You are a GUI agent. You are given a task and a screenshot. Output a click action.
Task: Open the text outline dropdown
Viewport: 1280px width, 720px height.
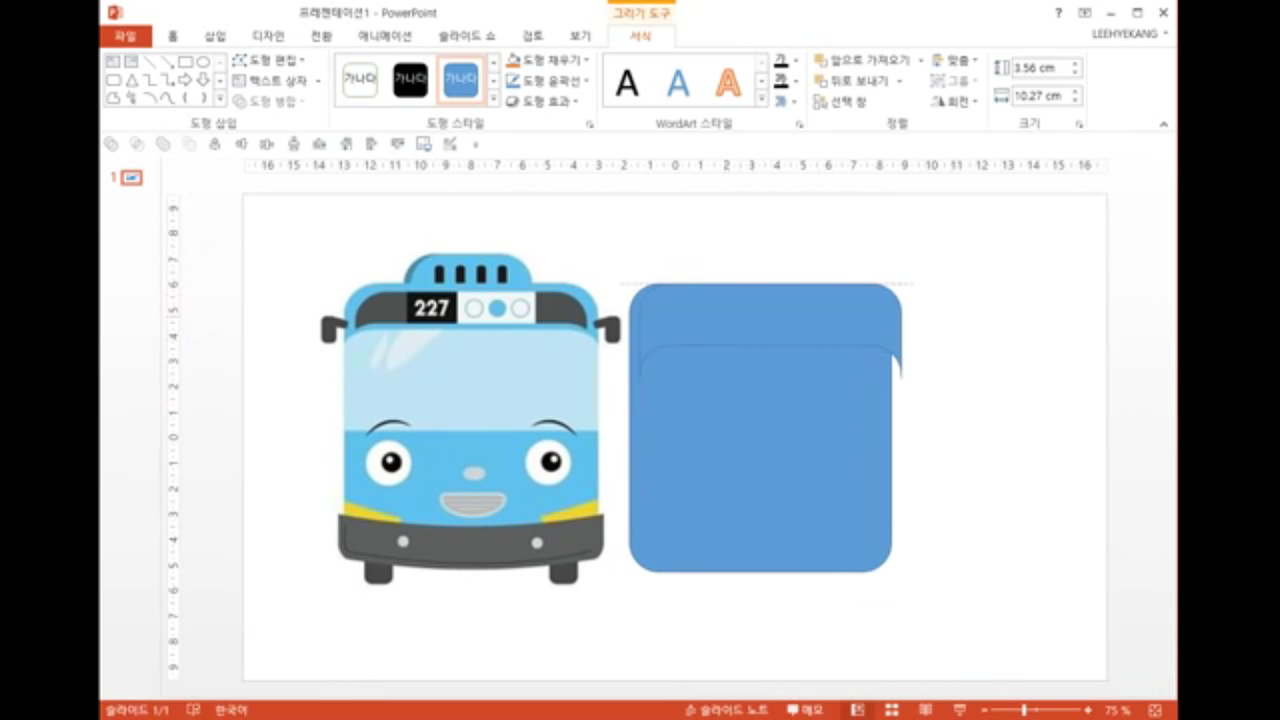[796, 81]
